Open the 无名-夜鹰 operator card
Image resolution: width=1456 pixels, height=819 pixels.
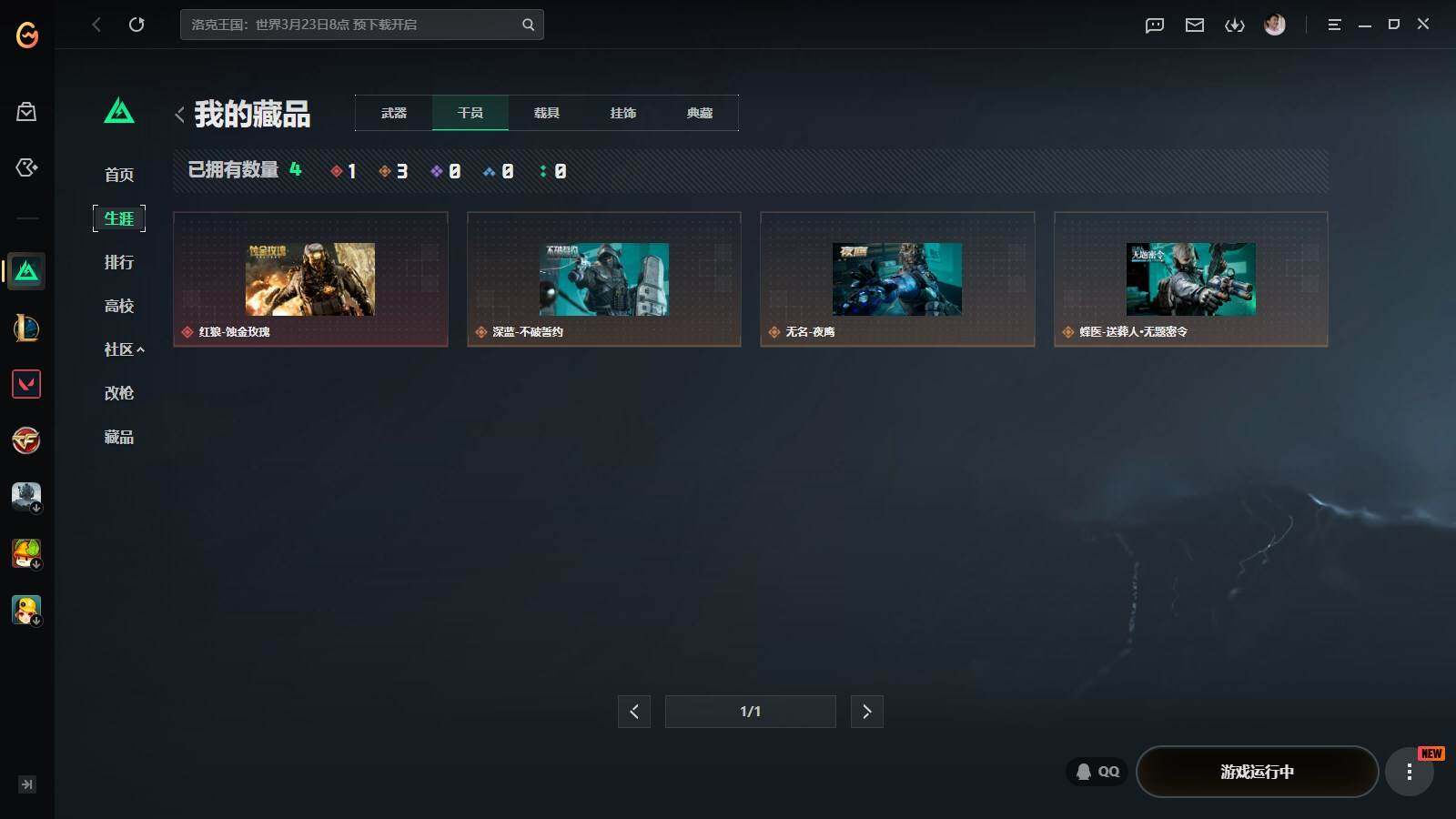[x=897, y=279]
